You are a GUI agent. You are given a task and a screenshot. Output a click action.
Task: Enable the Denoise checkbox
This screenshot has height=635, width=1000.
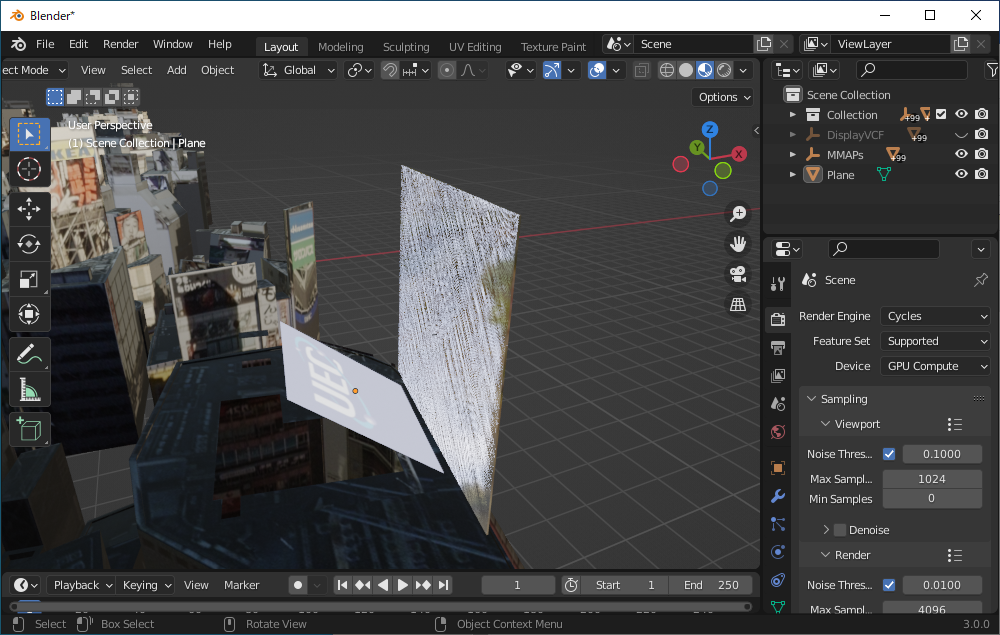[840, 530]
